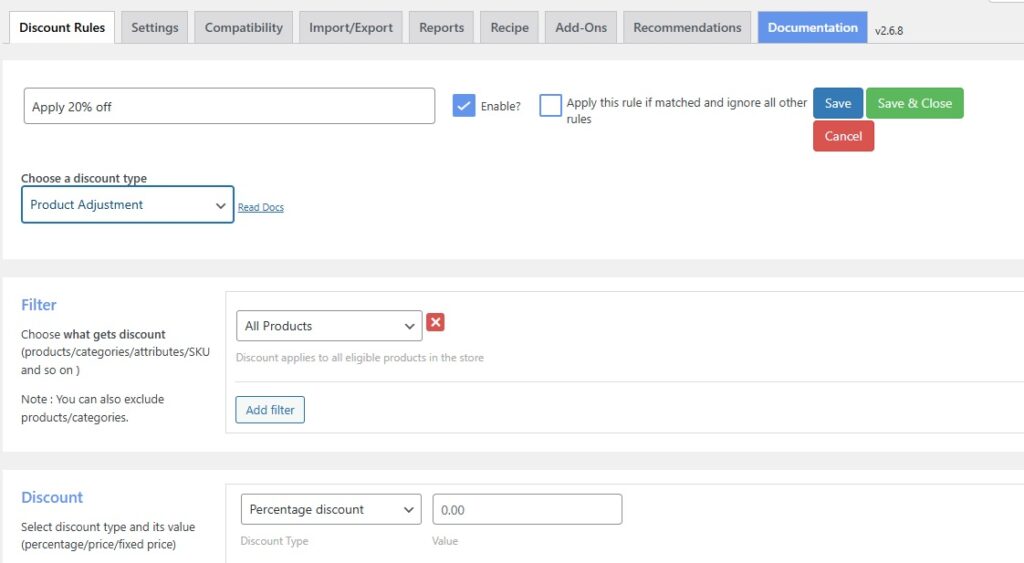Open the Product Adjustment discount type dropdown
Image resolution: width=1024 pixels, height=563 pixels.
point(127,205)
